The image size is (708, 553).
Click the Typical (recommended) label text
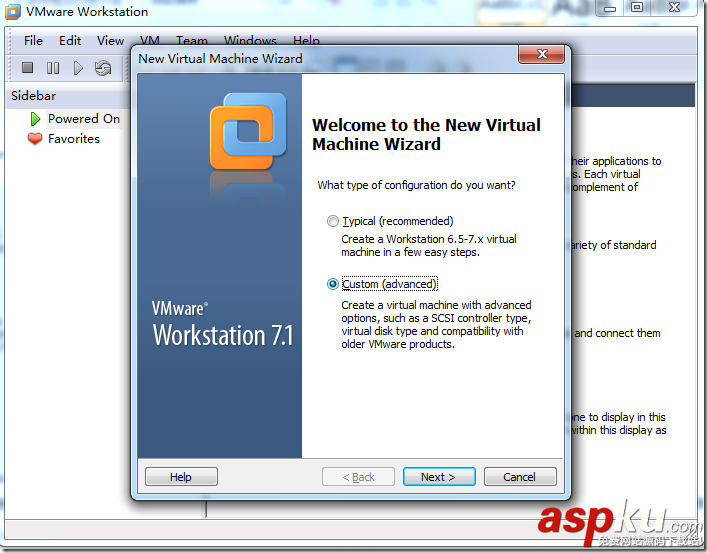[398, 221]
